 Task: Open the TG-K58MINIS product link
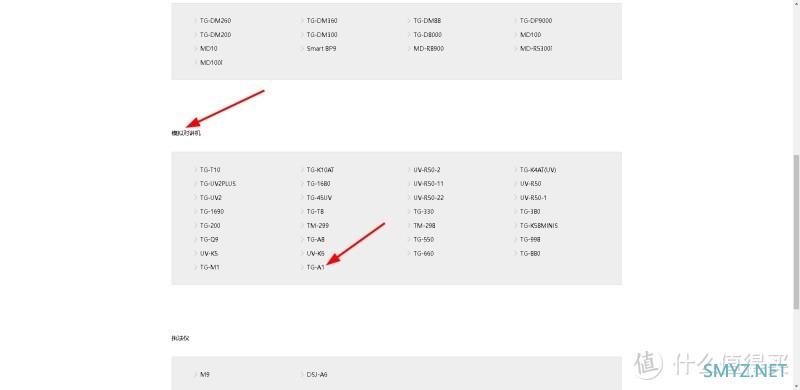(x=539, y=226)
